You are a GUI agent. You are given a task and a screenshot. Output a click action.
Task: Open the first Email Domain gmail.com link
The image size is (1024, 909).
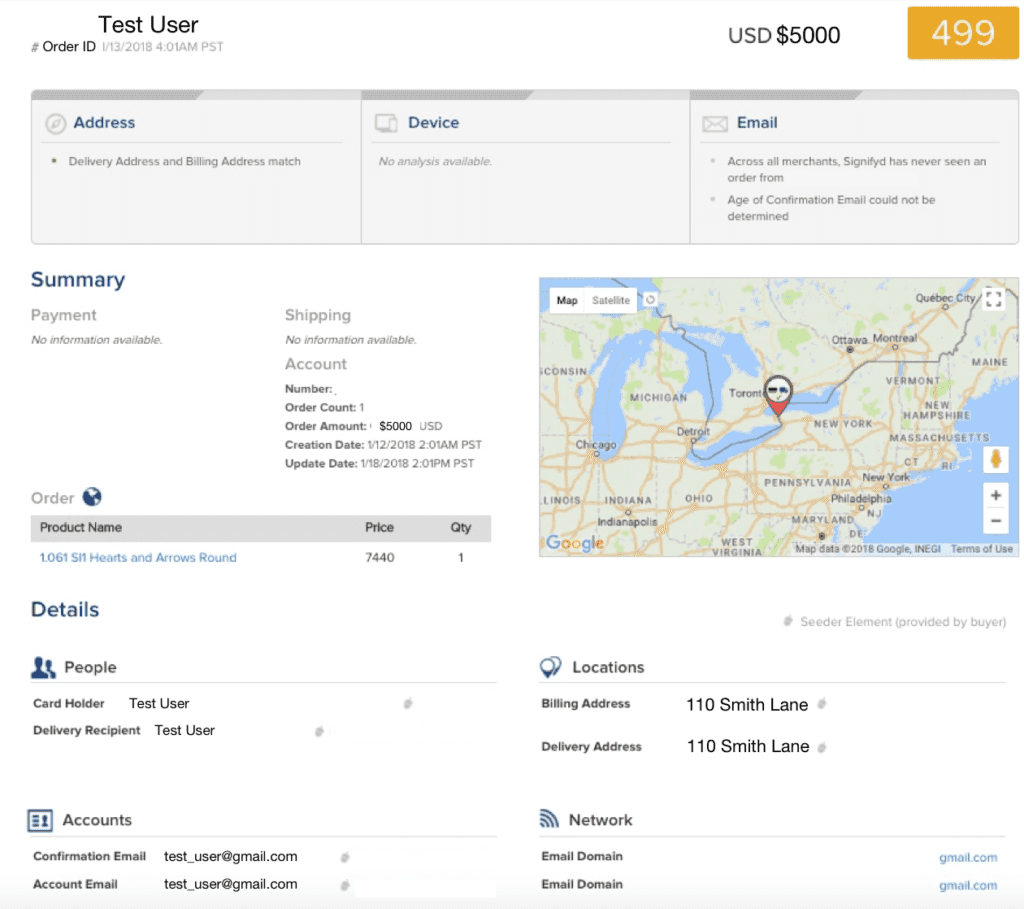tap(968, 857)
